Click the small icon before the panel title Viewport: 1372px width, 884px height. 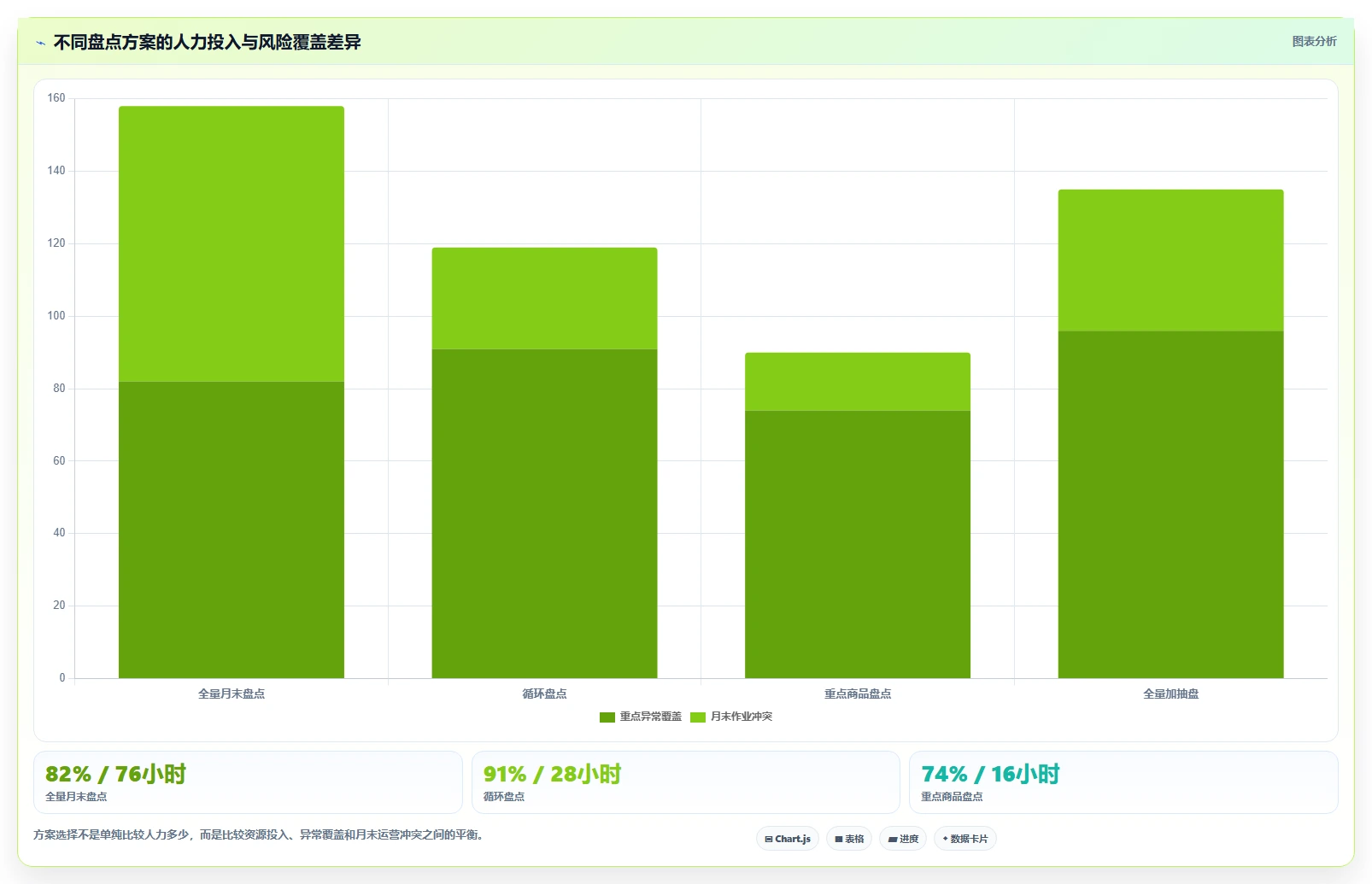click(40, 43)
